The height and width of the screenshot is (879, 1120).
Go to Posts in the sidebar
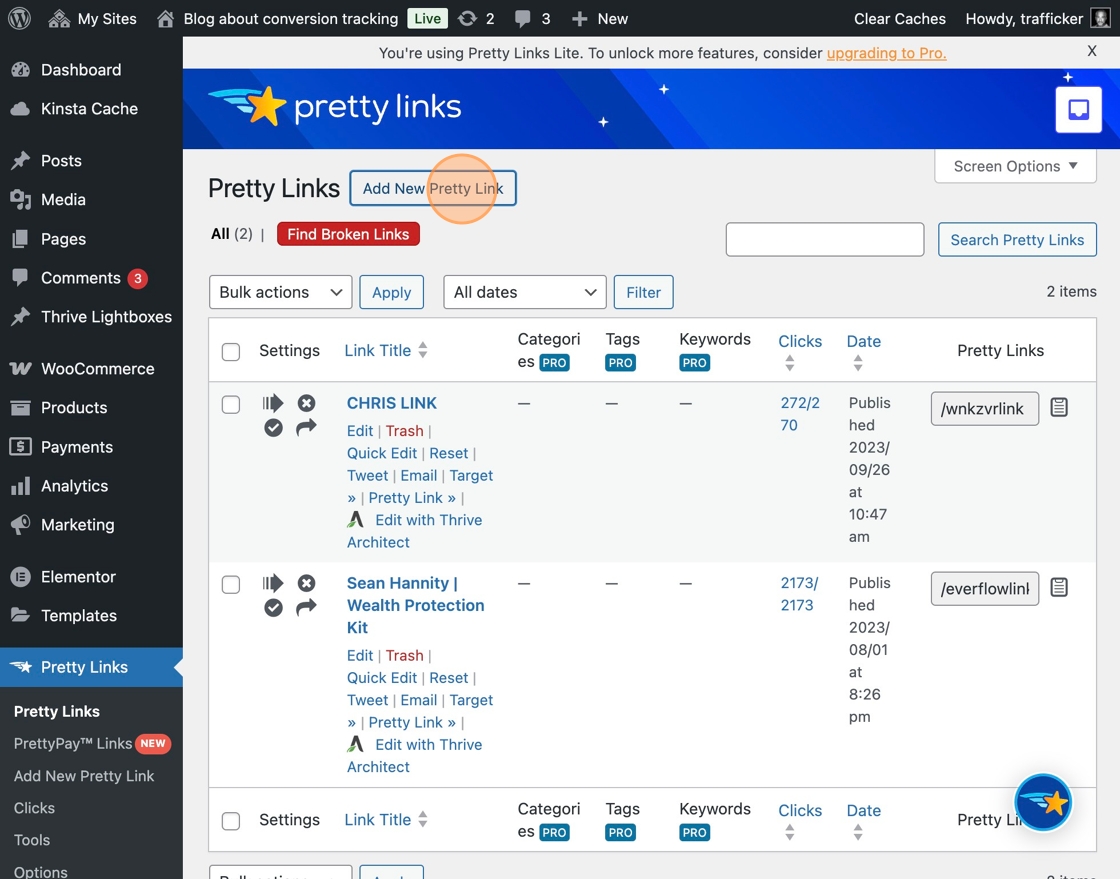(x=91, y=161)
